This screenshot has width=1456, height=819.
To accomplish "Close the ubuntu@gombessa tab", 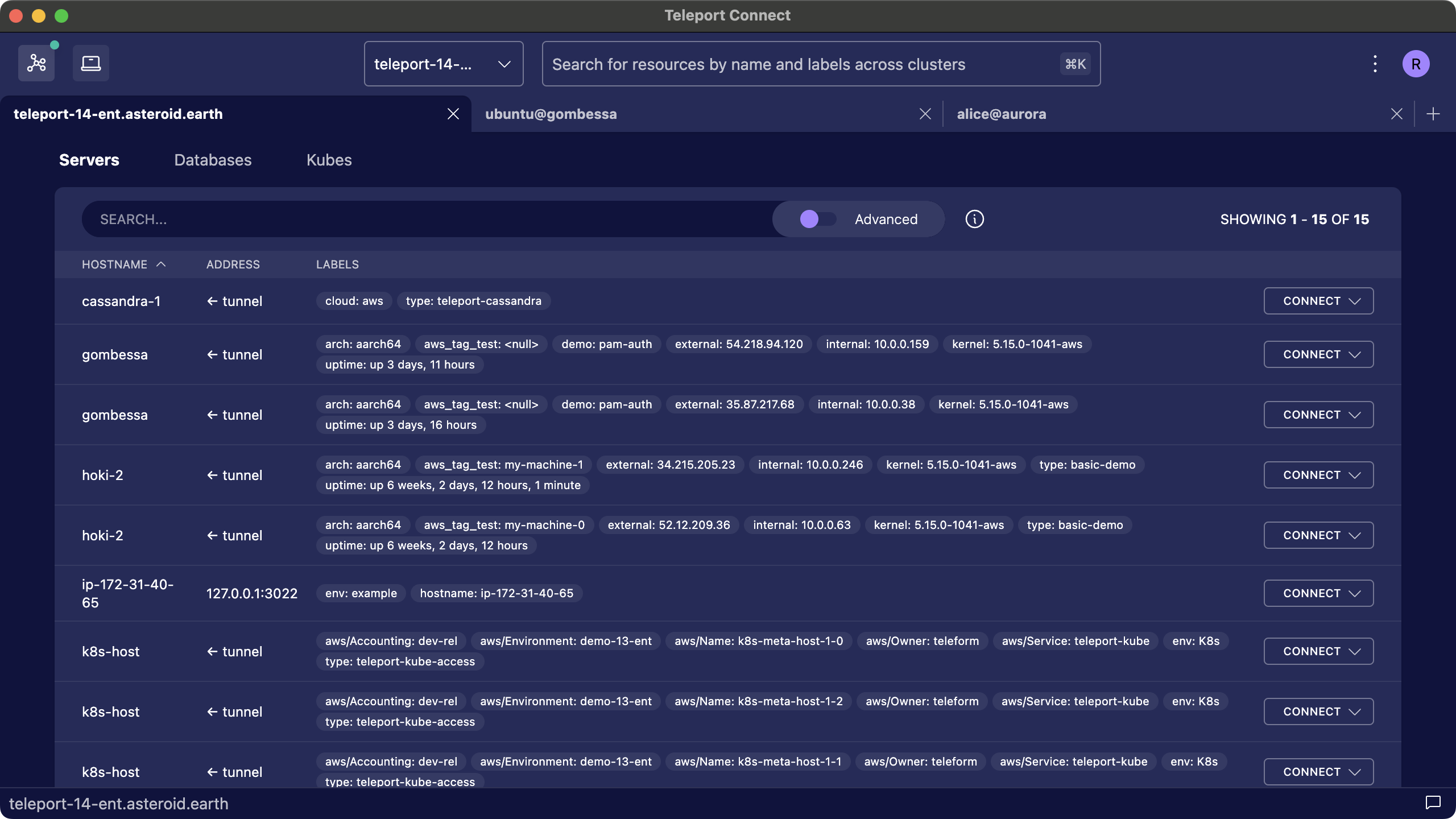I will point(925,114).
